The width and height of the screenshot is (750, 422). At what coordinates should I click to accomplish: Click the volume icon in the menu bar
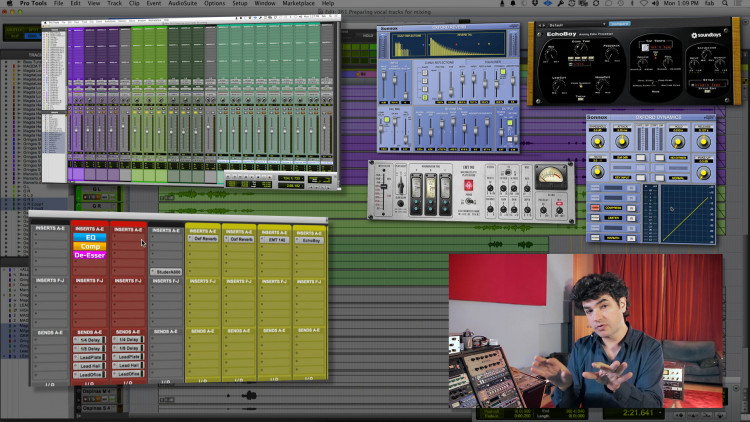(655, 3)
